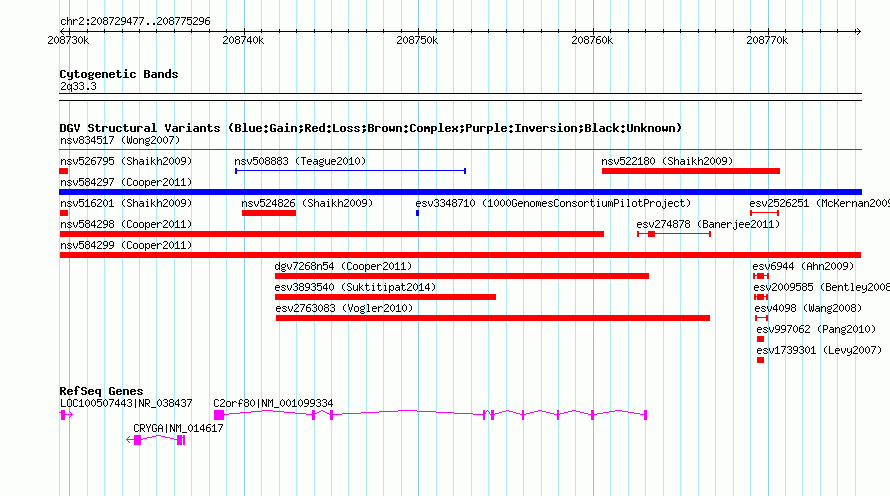The height and width of the screenshot is (496, 890).
Task: Click the blue interval line of nsv508883
Action: tap(350, 171)
